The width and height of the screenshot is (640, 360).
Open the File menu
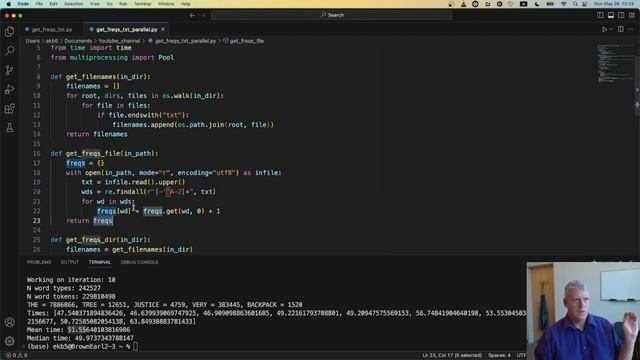pyautogui.click(x=39, y=4)
